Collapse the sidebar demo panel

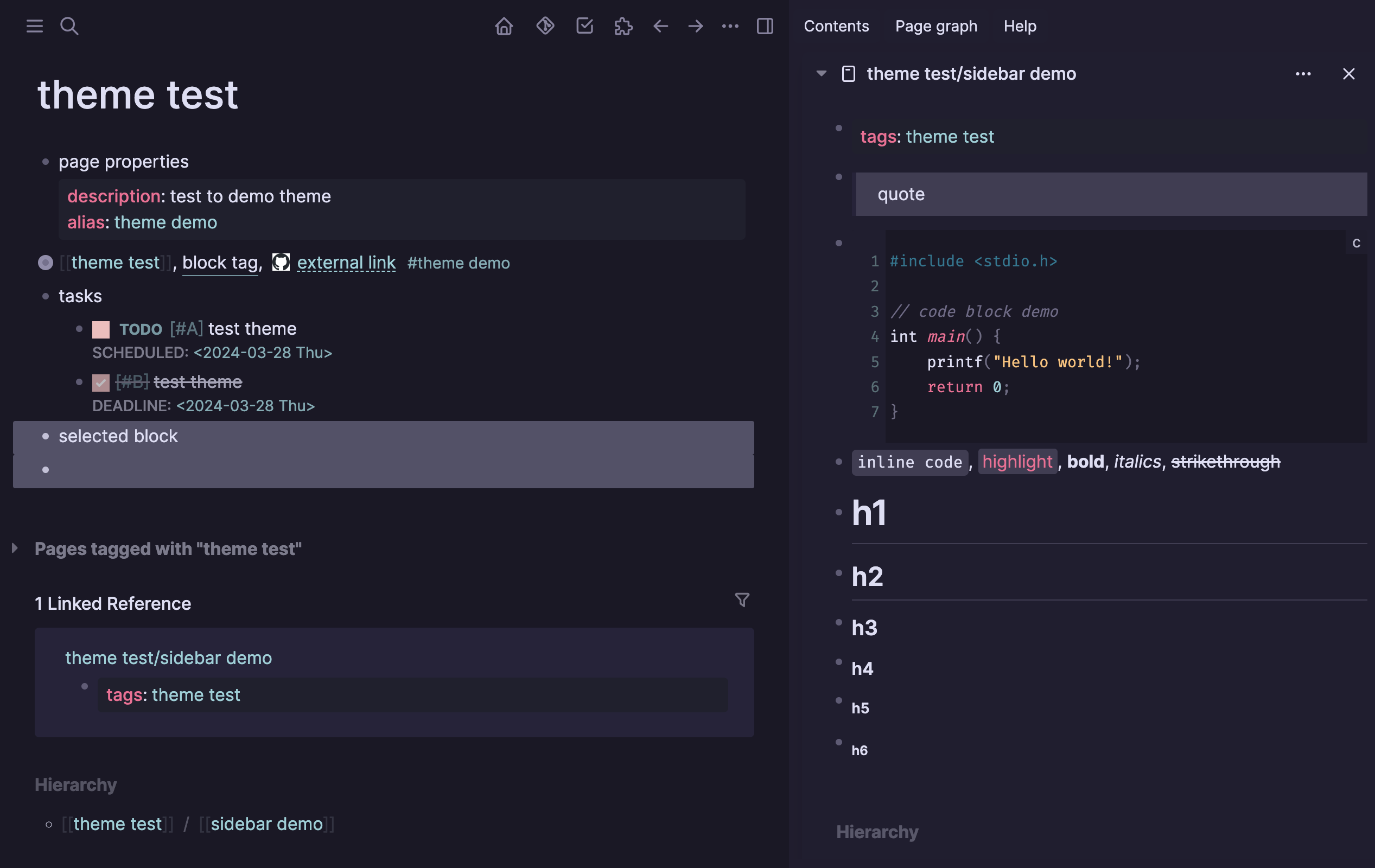pos(819,73)
